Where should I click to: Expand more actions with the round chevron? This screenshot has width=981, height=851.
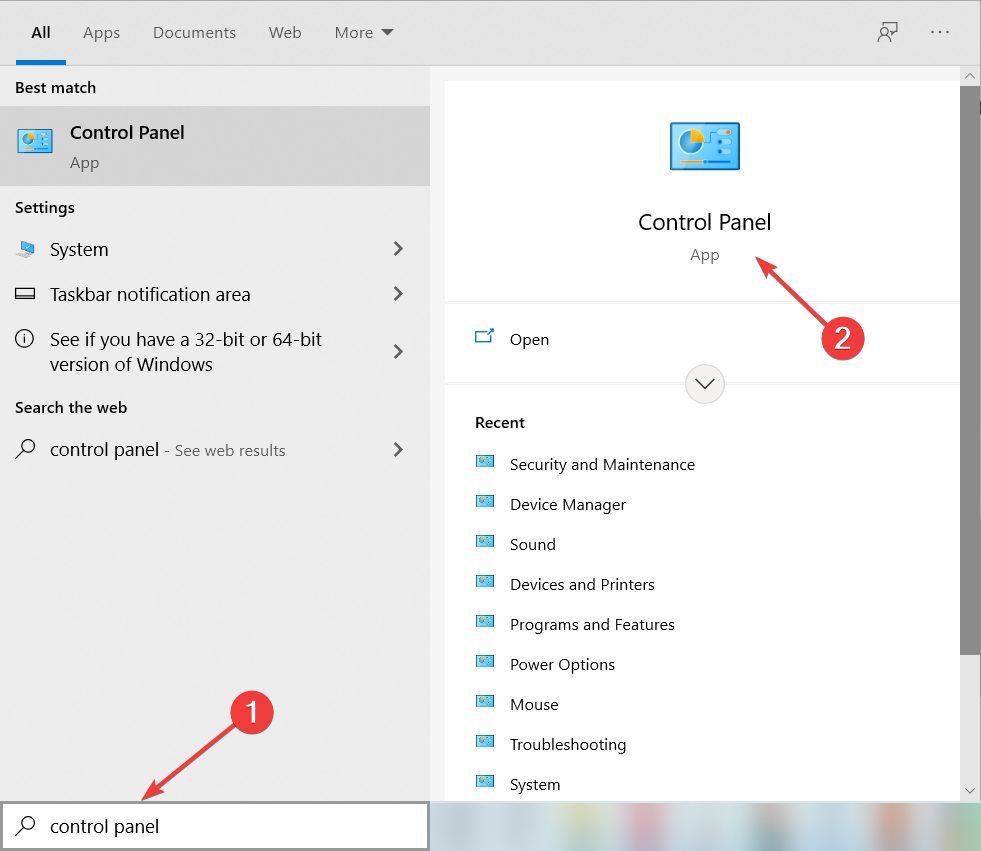pyautogui.click(x=704, y=384)
